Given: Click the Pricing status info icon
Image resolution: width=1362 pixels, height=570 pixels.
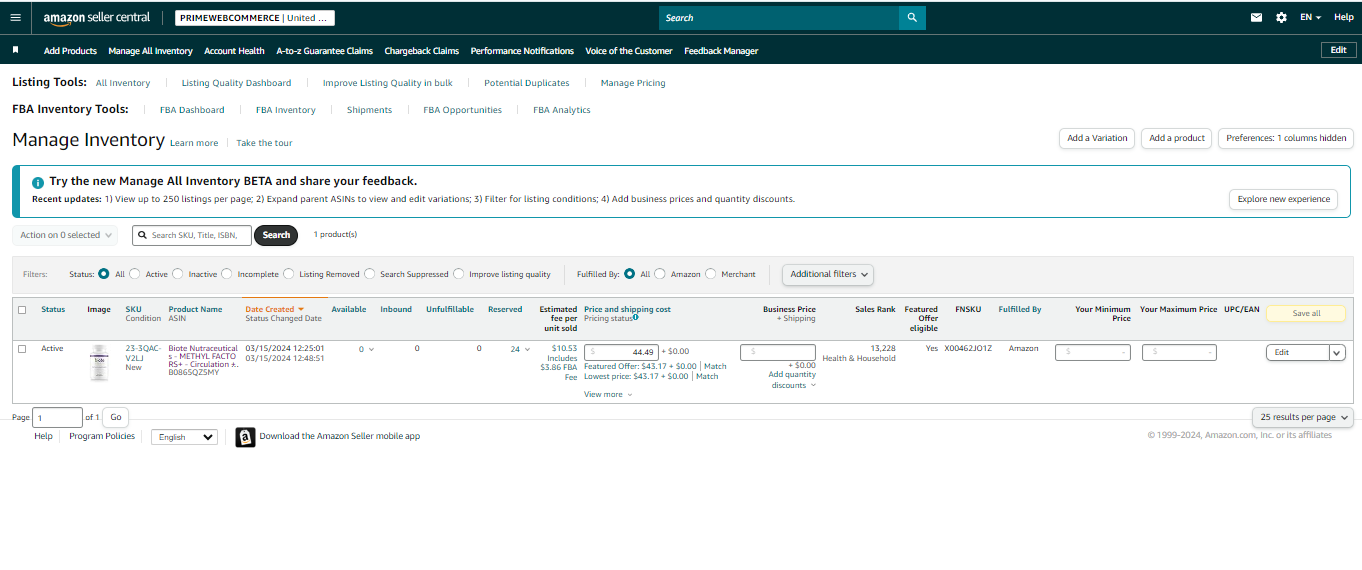Looking at the screenshot, I should coord(635,317).
